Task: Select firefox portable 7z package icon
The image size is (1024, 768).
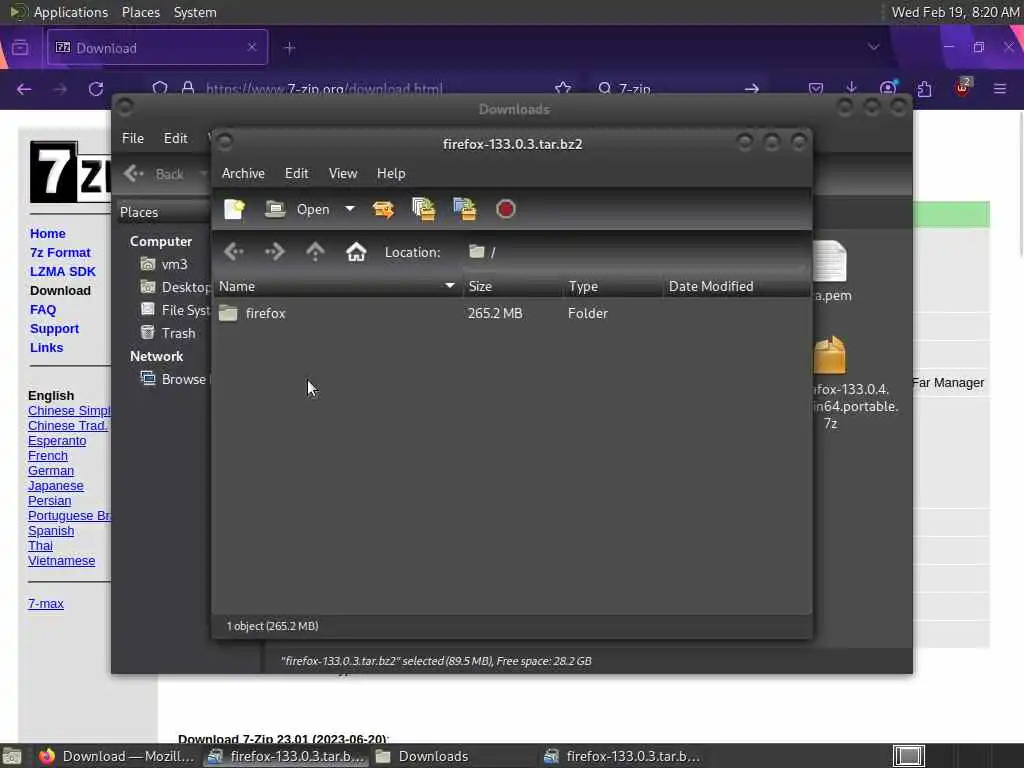Action: point(831,355)
